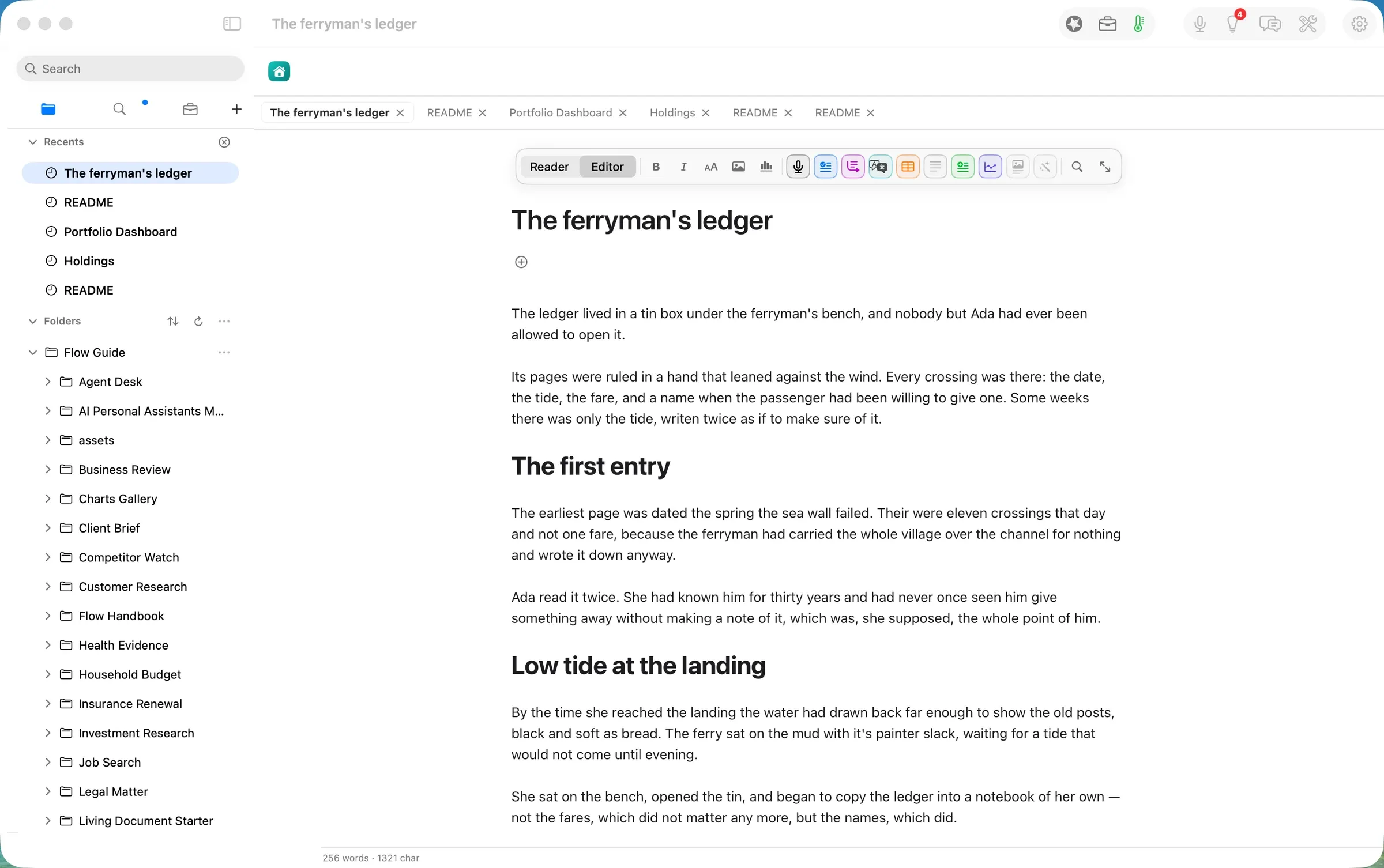Switch to the Portfolio Dashboard tab

[560, 112]
